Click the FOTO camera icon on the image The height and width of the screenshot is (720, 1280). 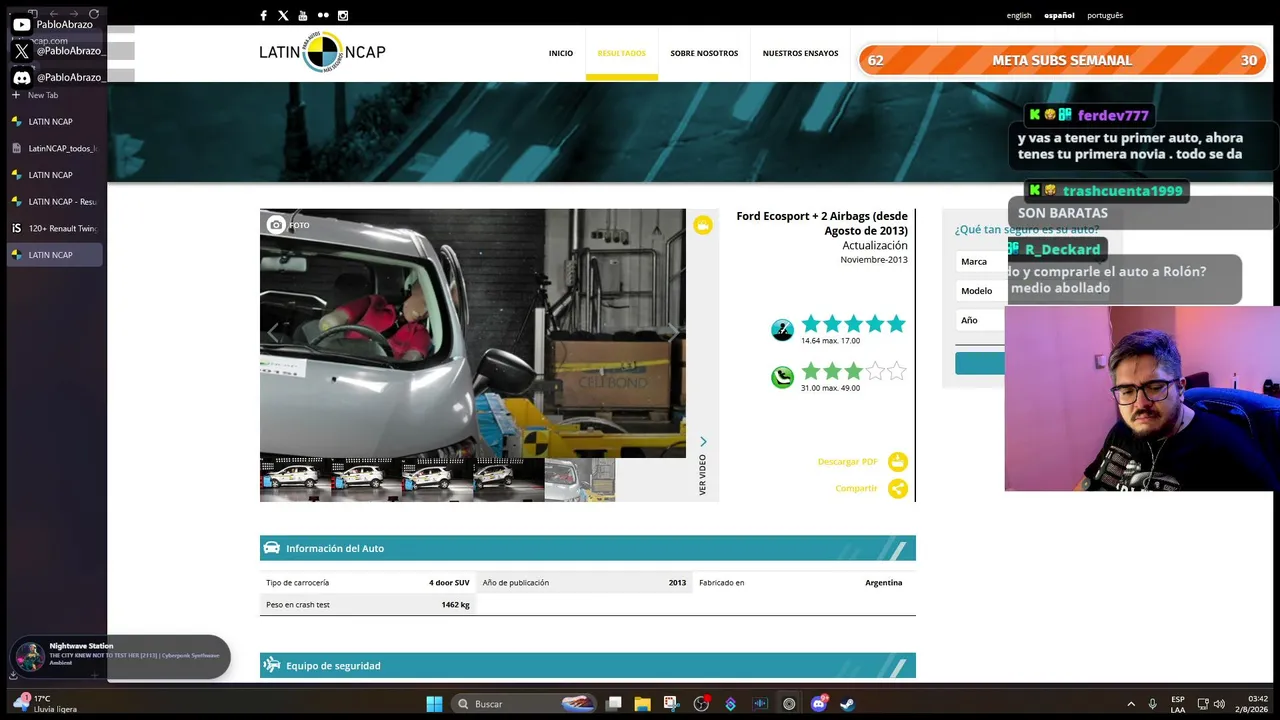click(x=276, y=225)
